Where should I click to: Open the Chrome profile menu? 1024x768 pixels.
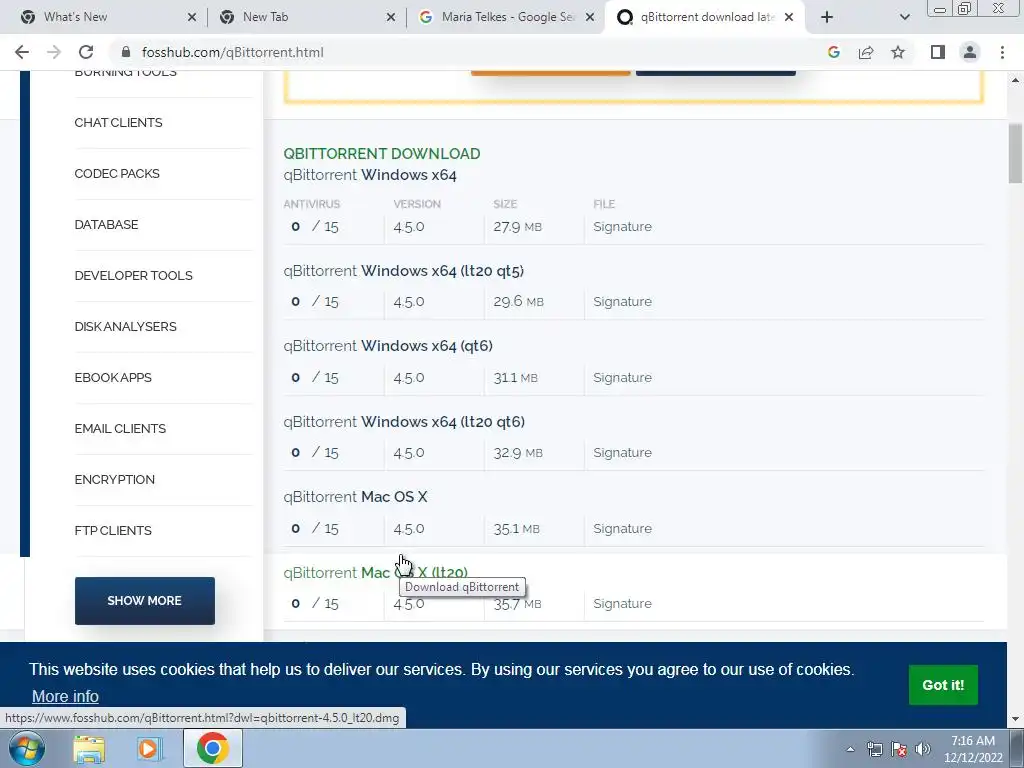970,52
